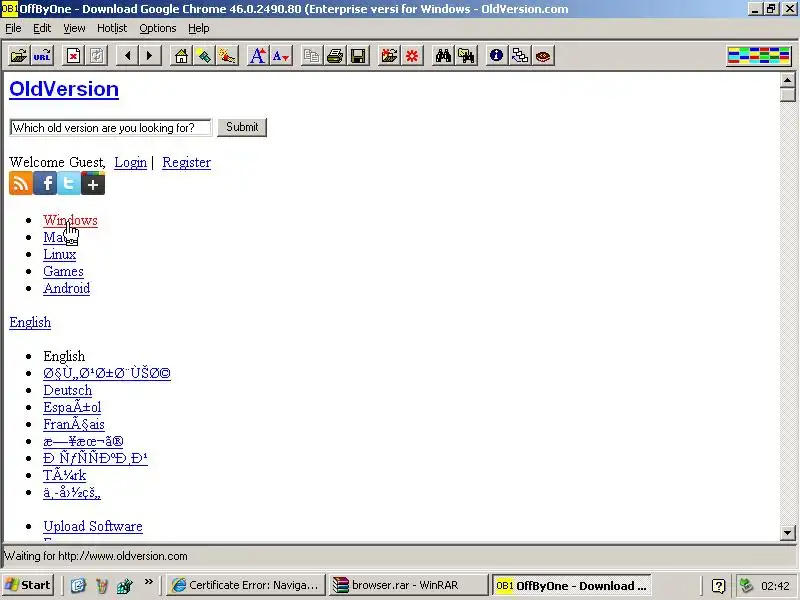Click the folder with red star icon
This screenshot has width=800, height=600.
[389, 55]
